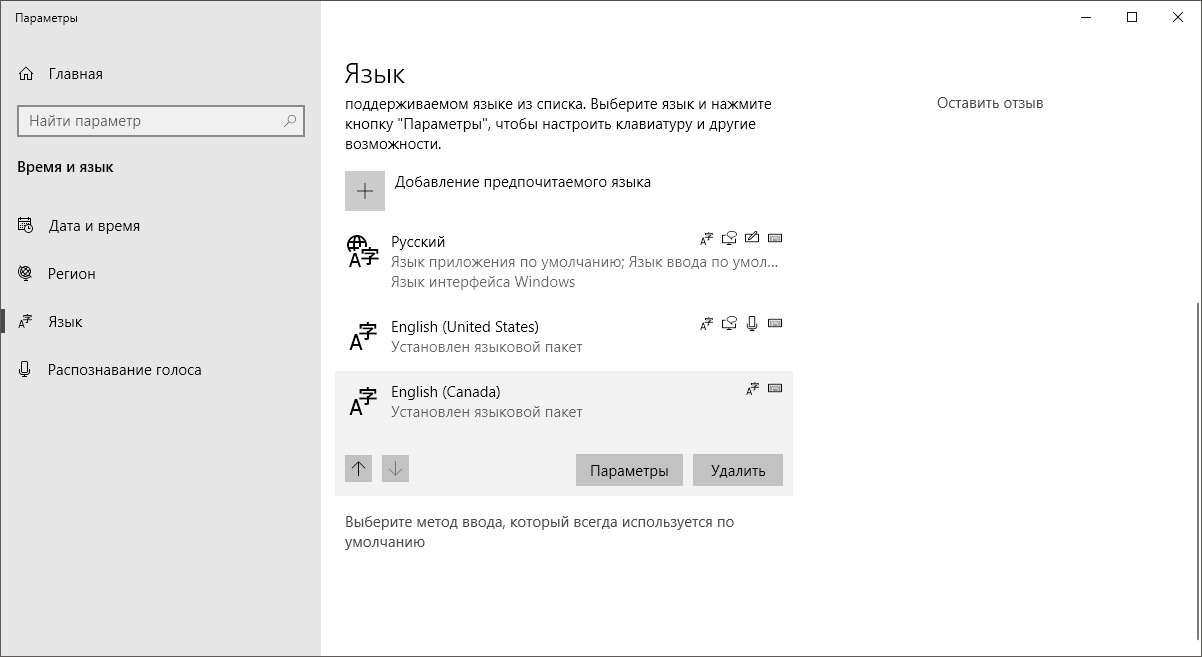Click display language icon for English (Canada)
1202x657 pixels.
coord(752,389)
